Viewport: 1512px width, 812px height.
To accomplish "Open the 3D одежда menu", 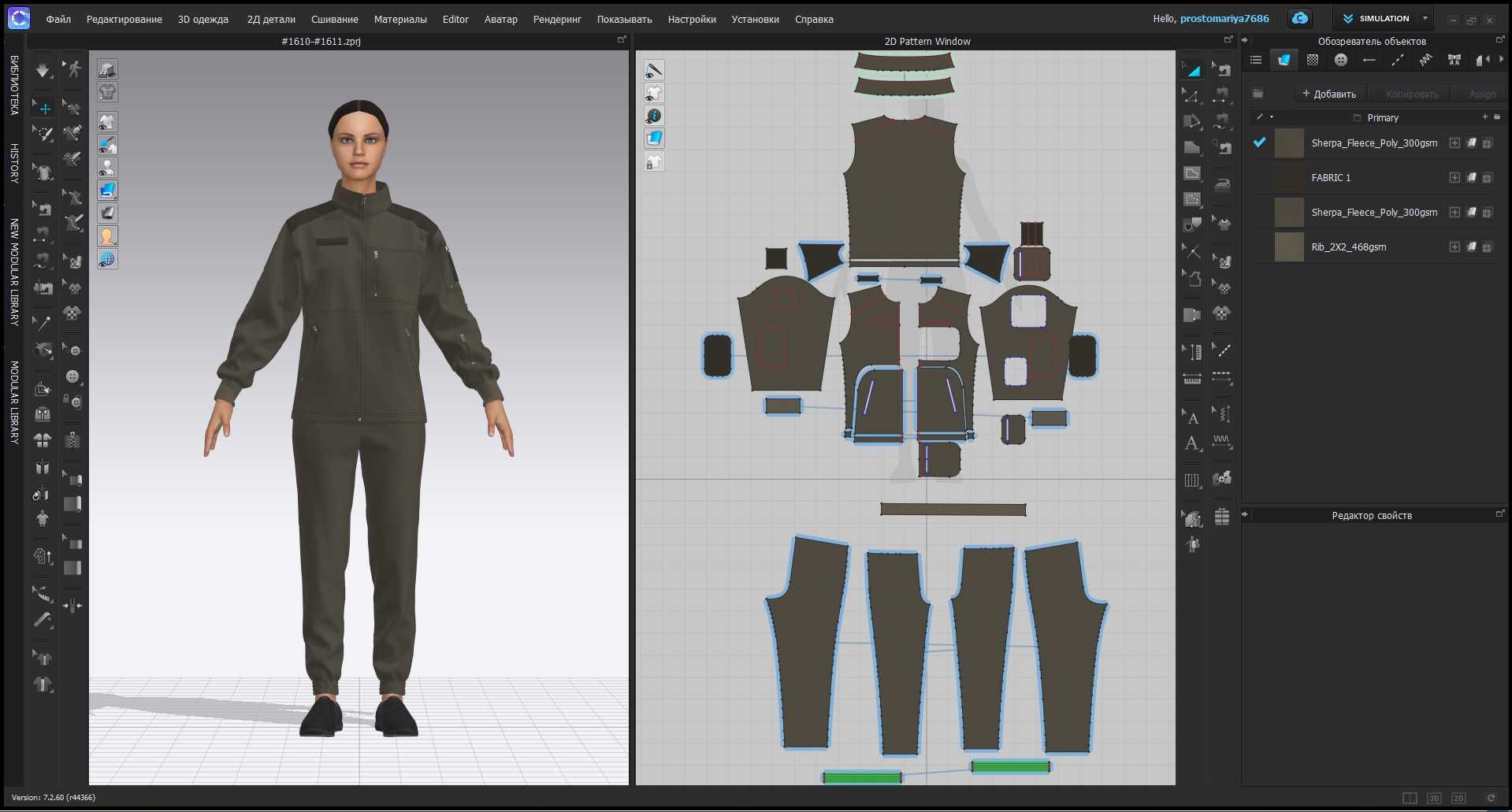I will click(x=203, y=19).
